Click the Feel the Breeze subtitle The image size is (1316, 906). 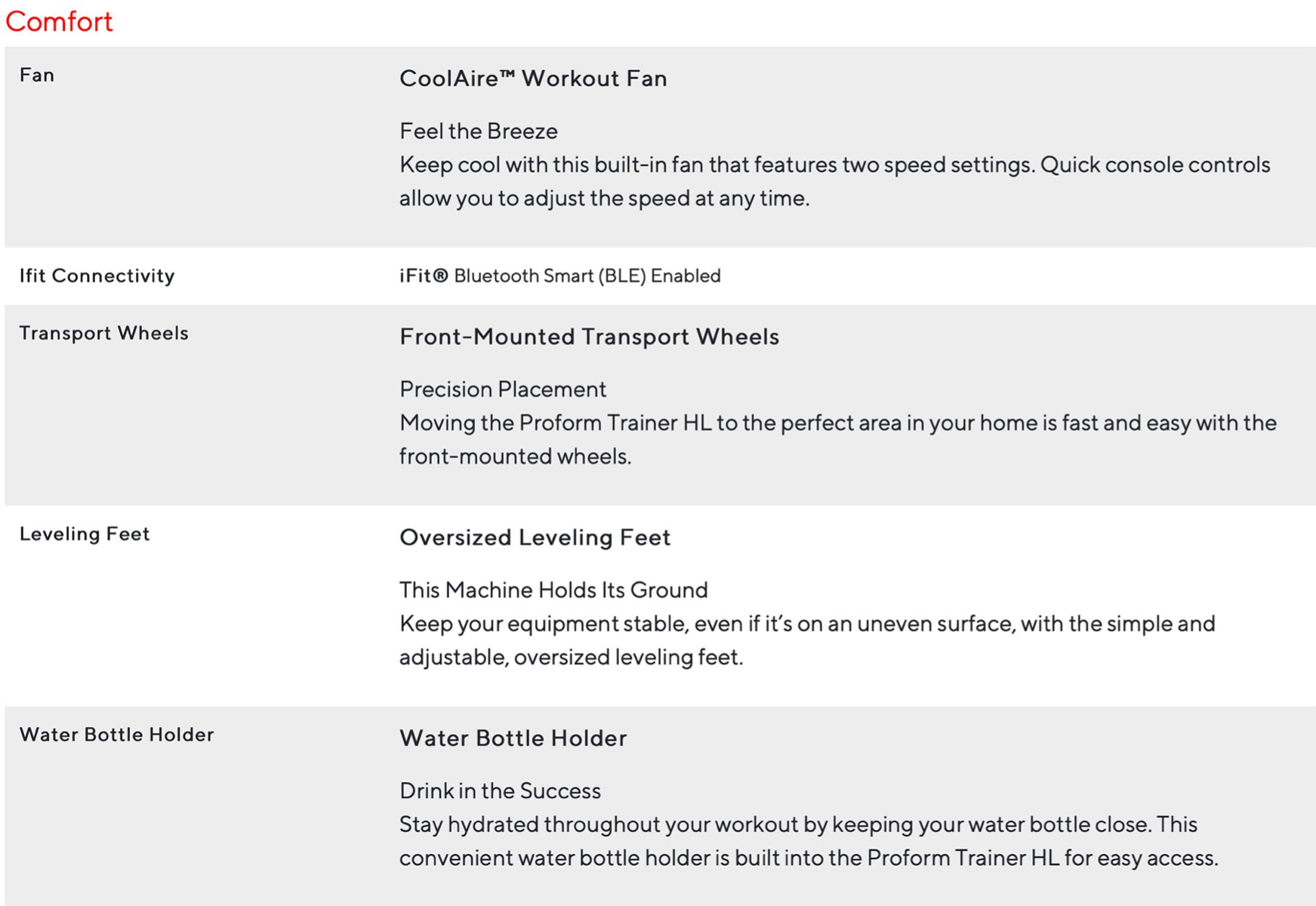(479, 131)
